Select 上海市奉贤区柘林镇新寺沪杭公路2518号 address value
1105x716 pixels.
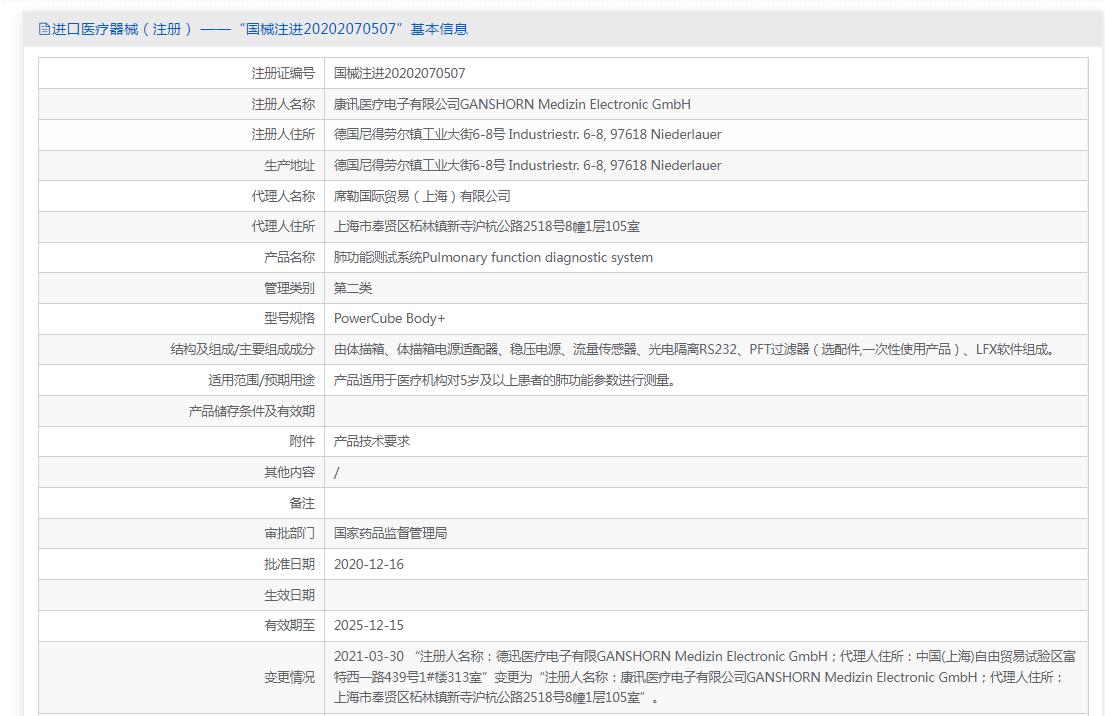pos(487,226)
